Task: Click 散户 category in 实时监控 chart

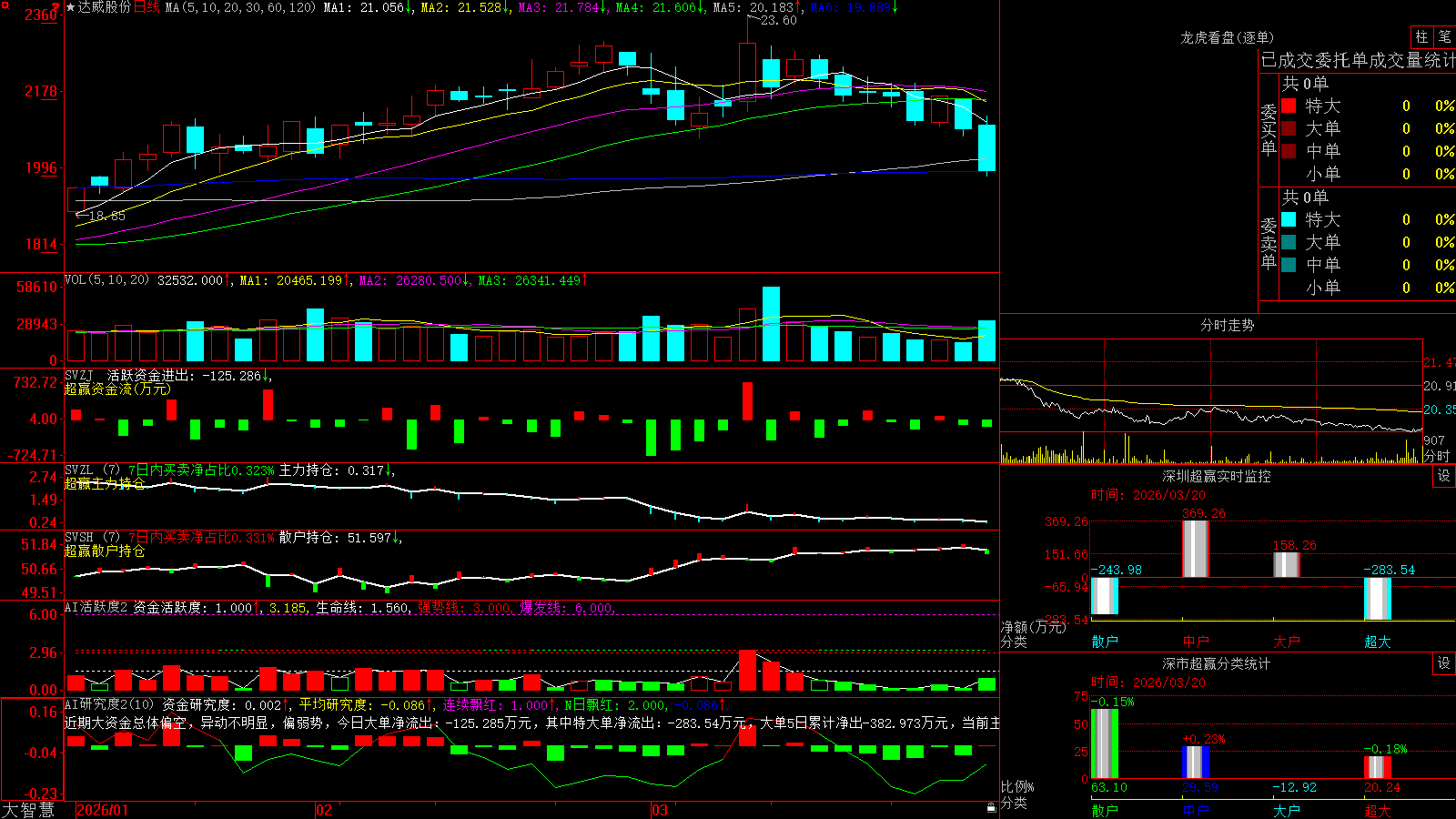Action: [x=1105, y=642]
